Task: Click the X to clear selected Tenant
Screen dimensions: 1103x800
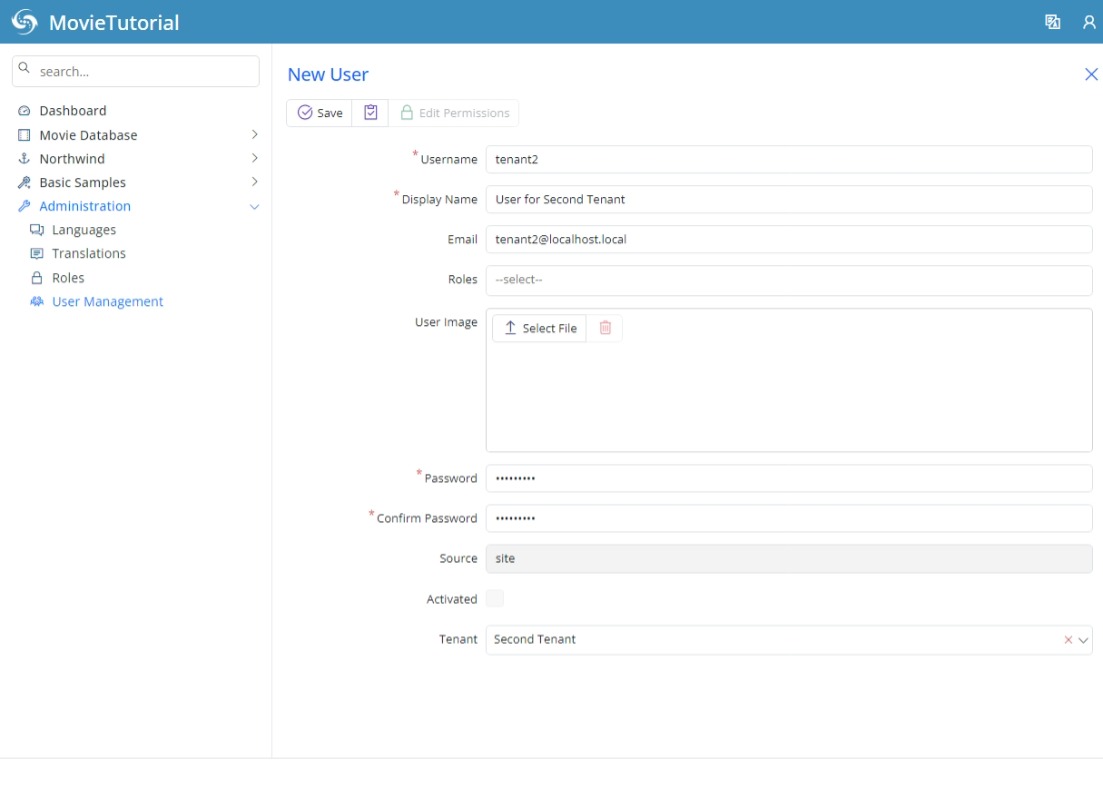Action: [1070, 638]
